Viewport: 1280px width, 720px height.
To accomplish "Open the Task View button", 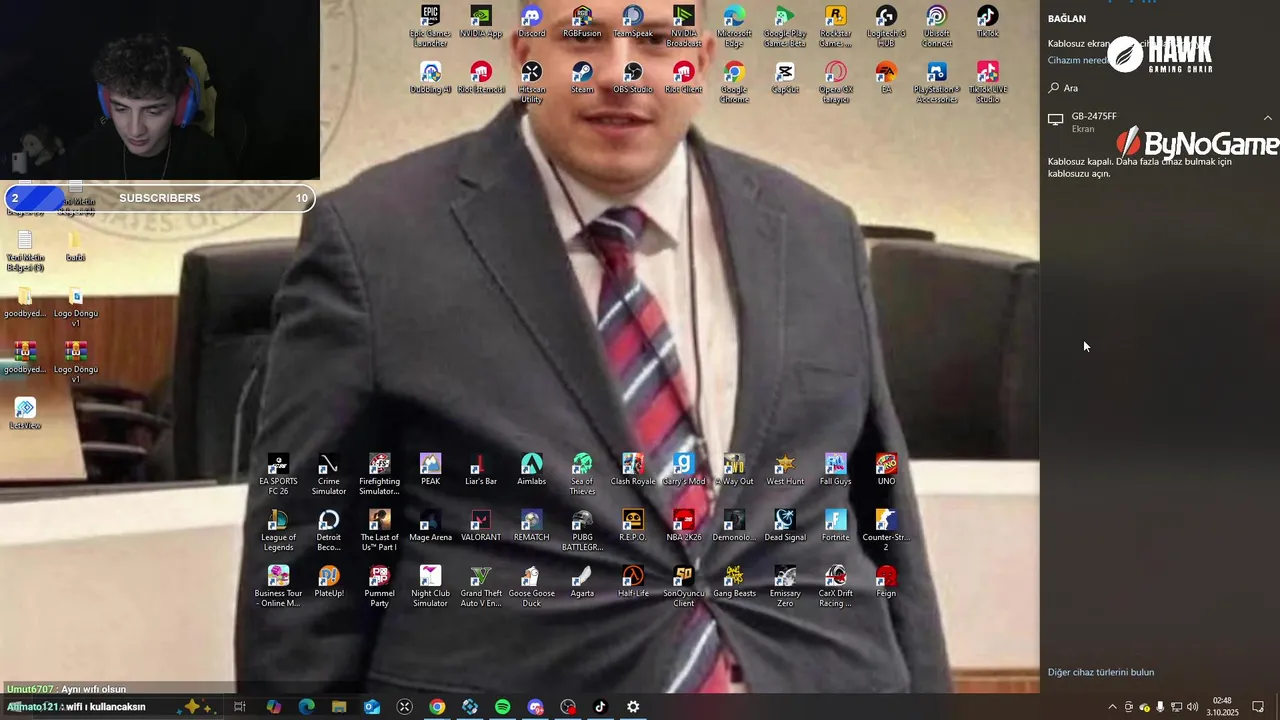I will click(x=240, y=707).
